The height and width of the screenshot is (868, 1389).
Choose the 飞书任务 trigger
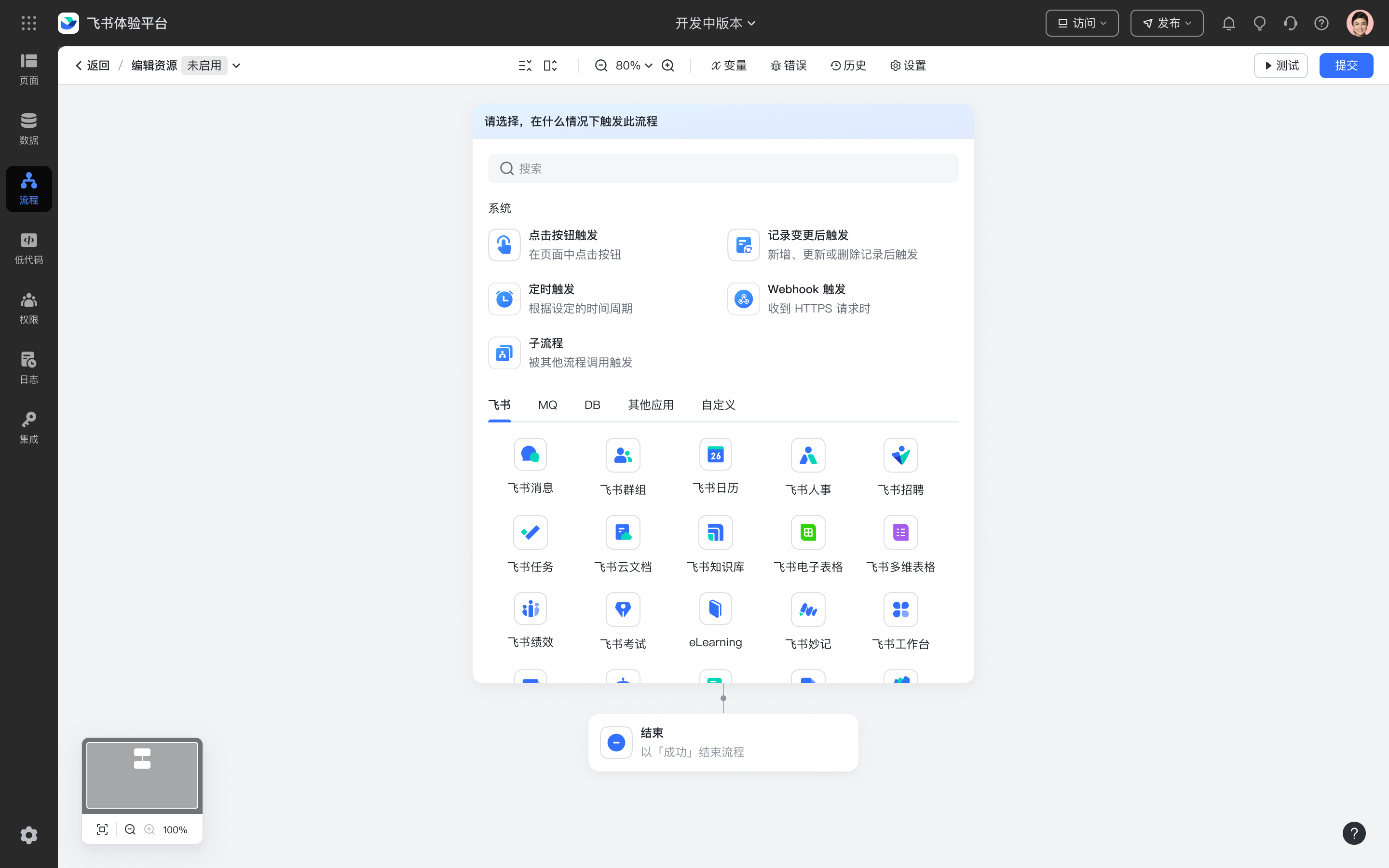(531, 544)
